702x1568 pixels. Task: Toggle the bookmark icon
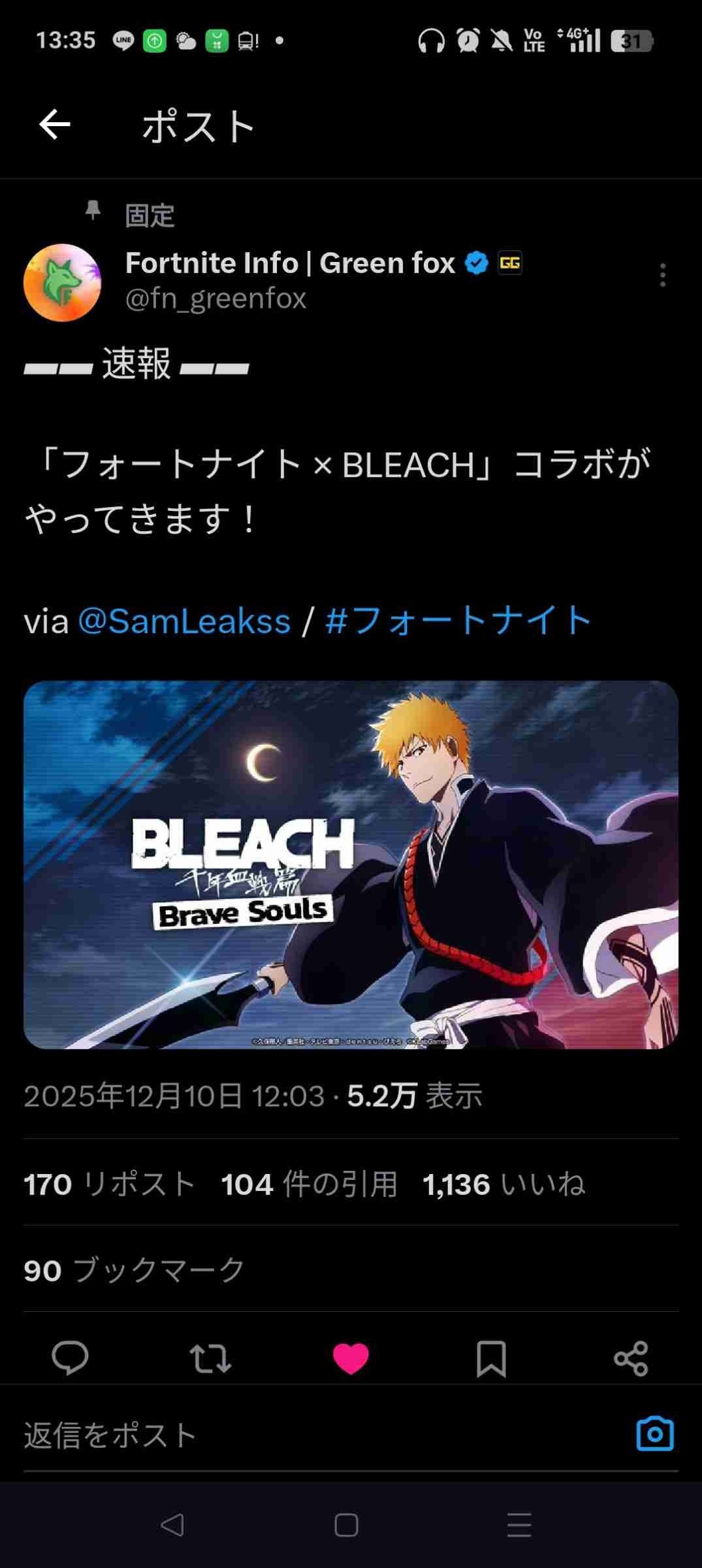(491, 1358)
